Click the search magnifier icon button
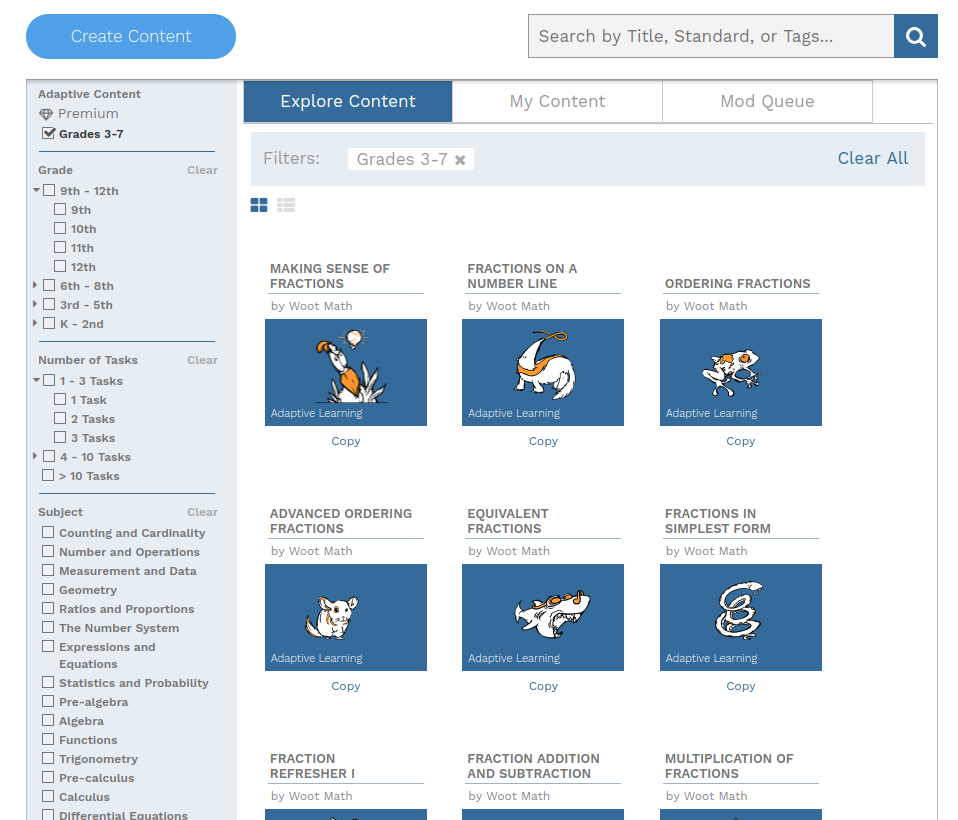This screenshot has width=958, height=820. (x=915, y=37)
